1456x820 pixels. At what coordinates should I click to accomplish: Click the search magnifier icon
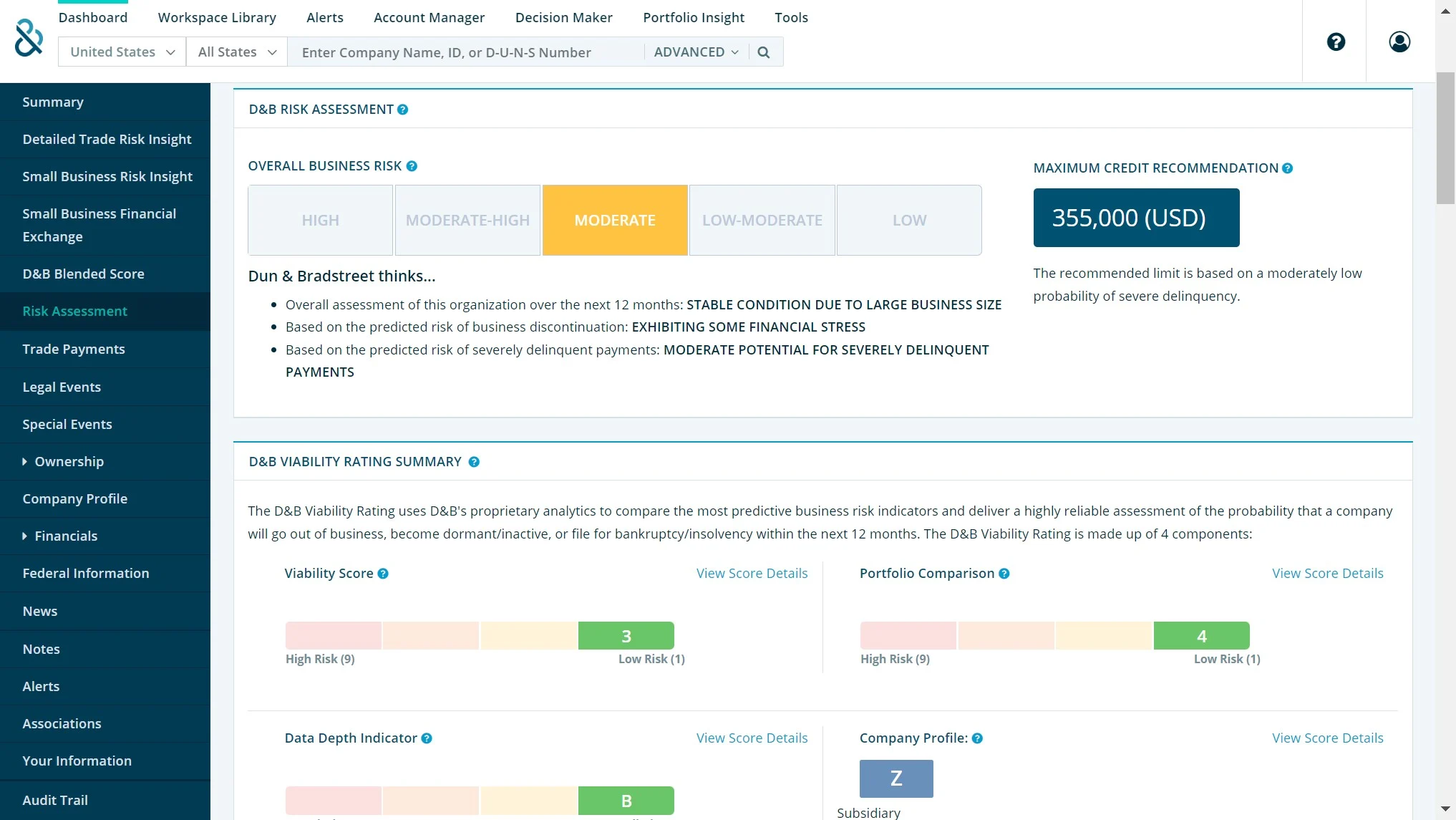coord(764,52)
